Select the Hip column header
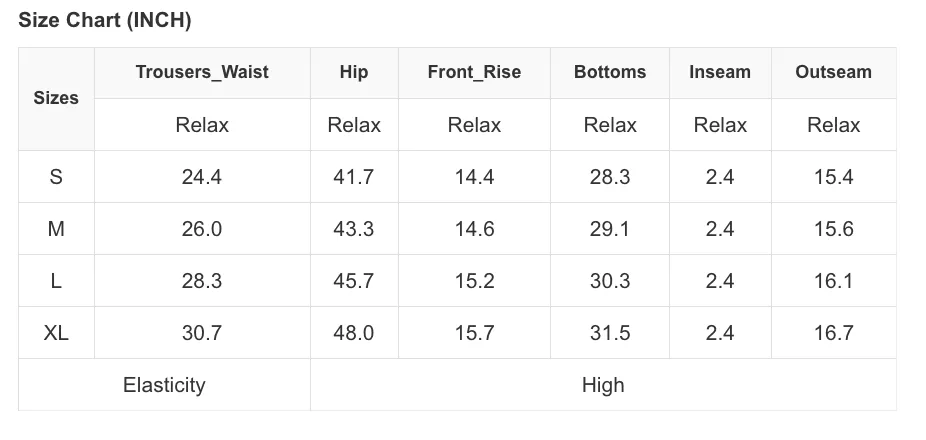The height and width of the screenshot is (440, 926). pos(354,72)
